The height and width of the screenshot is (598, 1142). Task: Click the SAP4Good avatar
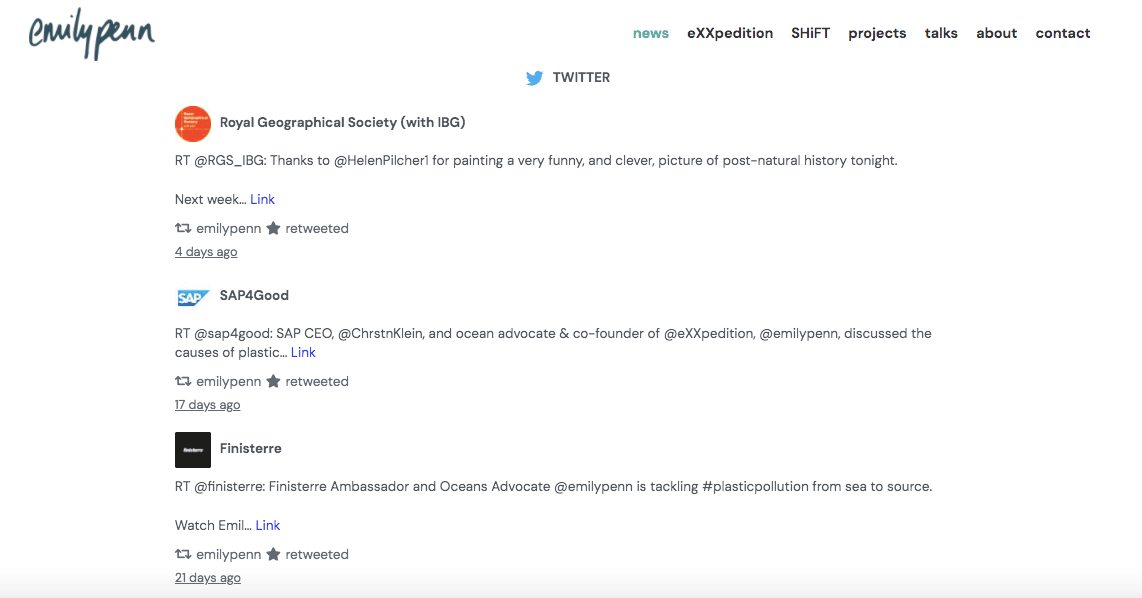coord(192,296)
